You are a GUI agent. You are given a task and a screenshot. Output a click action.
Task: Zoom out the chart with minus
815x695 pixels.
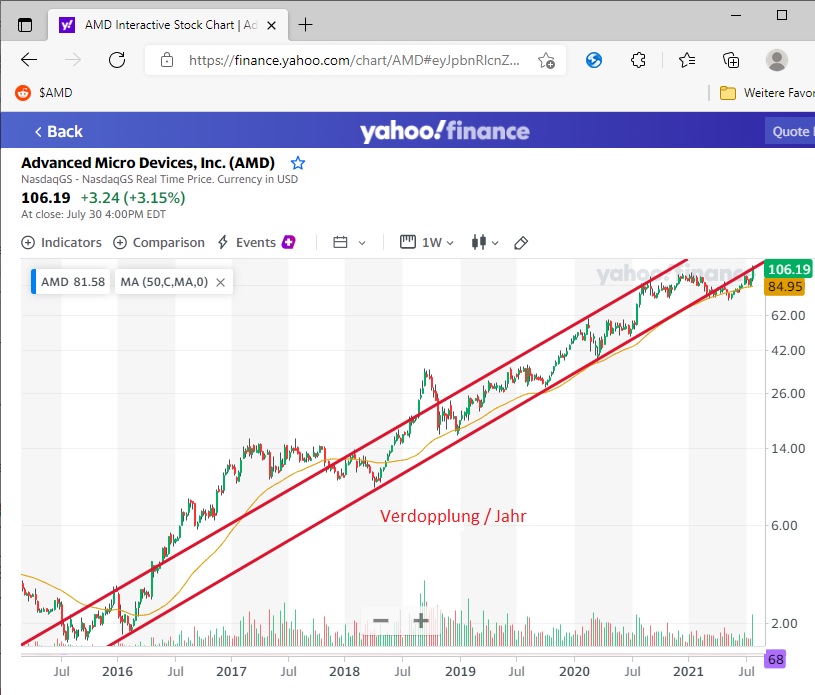pos(380,621)
